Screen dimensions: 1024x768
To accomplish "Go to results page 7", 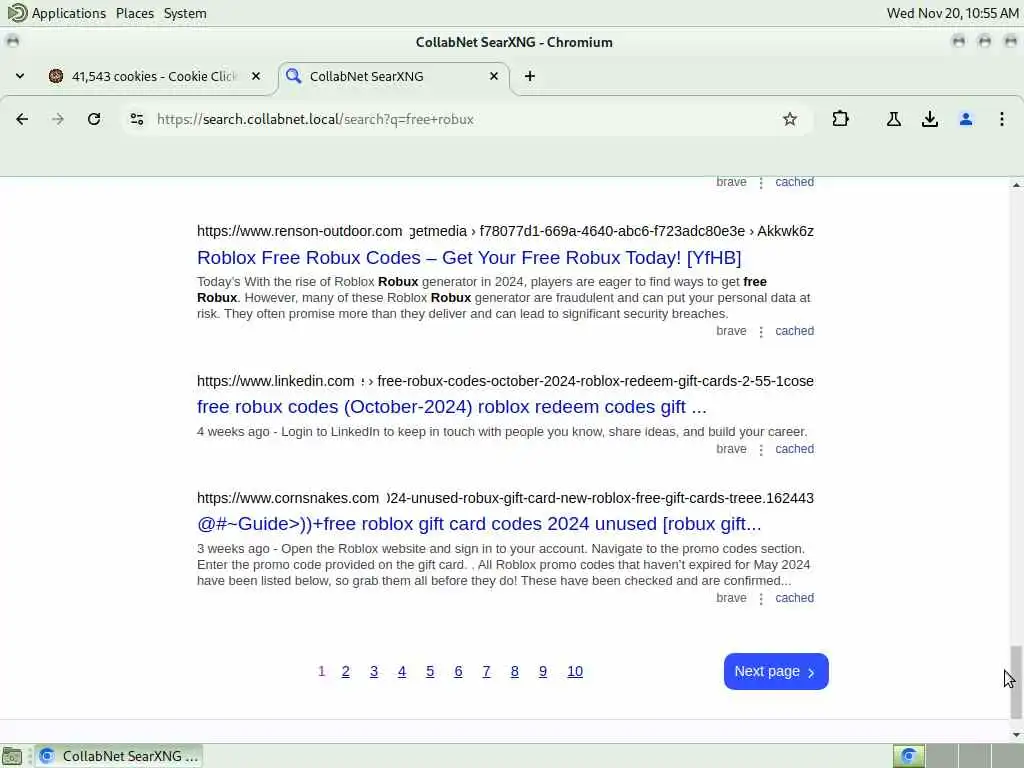I will (486, 671).
